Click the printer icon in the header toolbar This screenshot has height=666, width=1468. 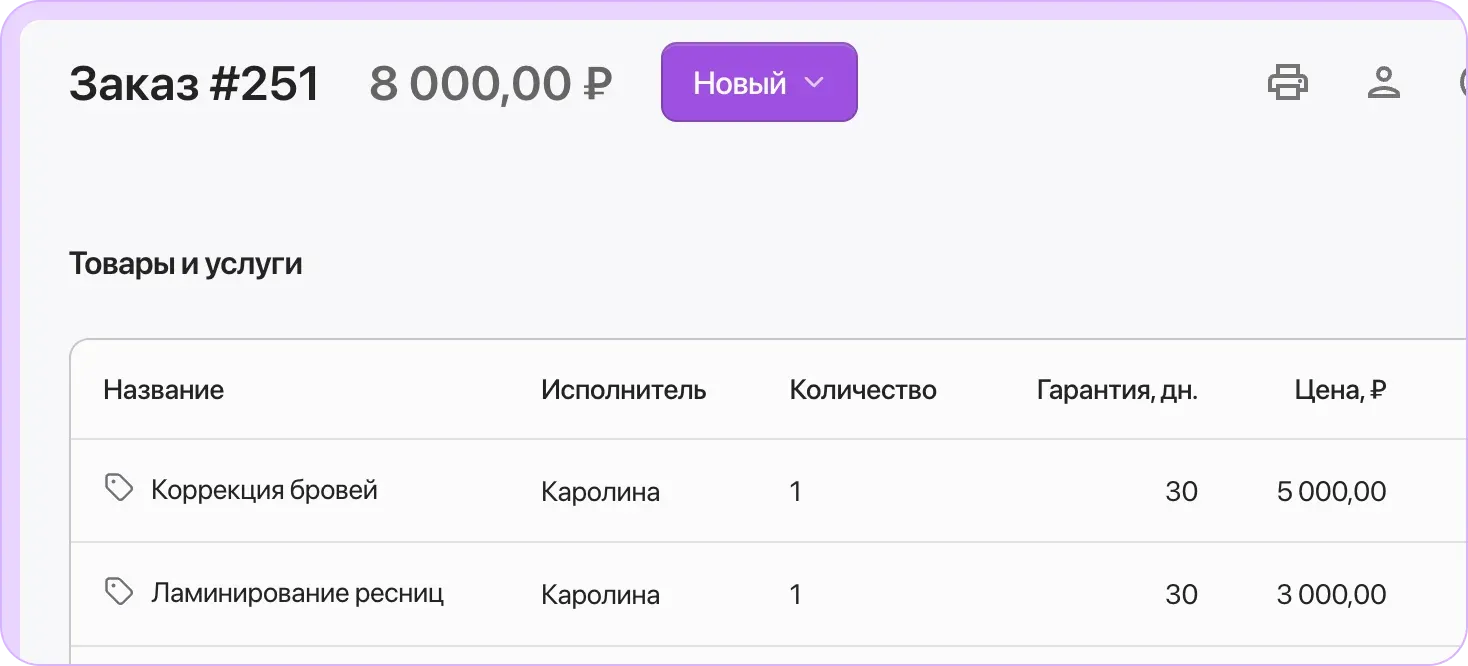point(1288,82)
